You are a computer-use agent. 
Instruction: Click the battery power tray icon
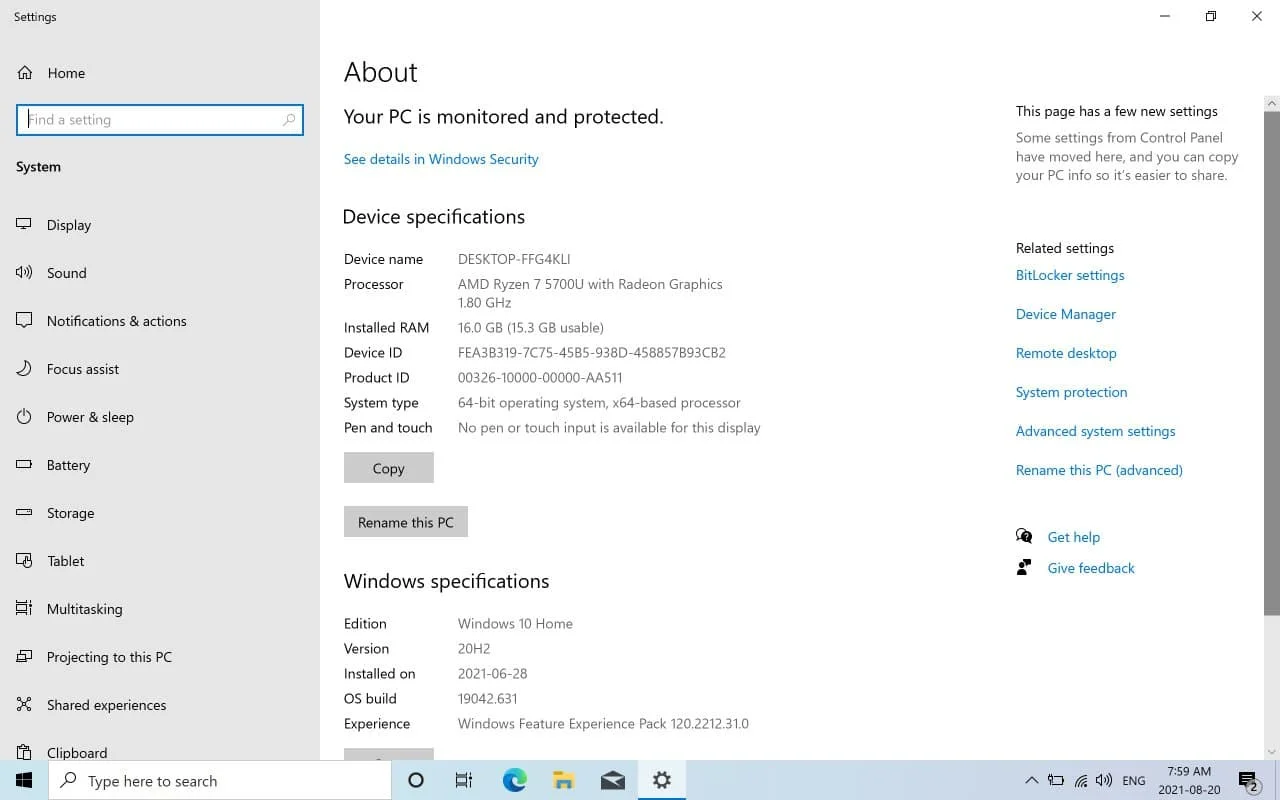1056,781
